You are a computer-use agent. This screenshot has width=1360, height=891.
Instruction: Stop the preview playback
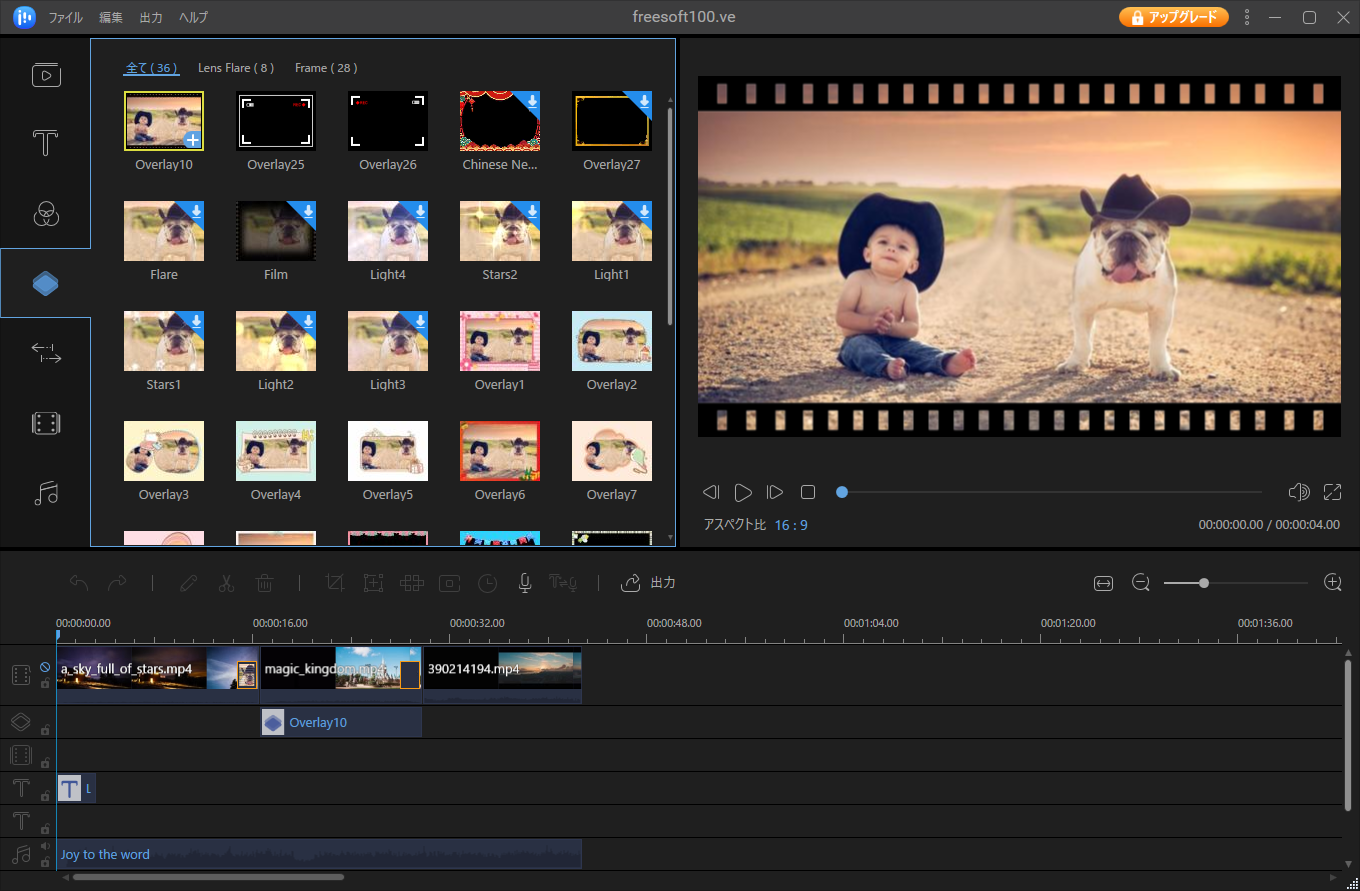808,492
